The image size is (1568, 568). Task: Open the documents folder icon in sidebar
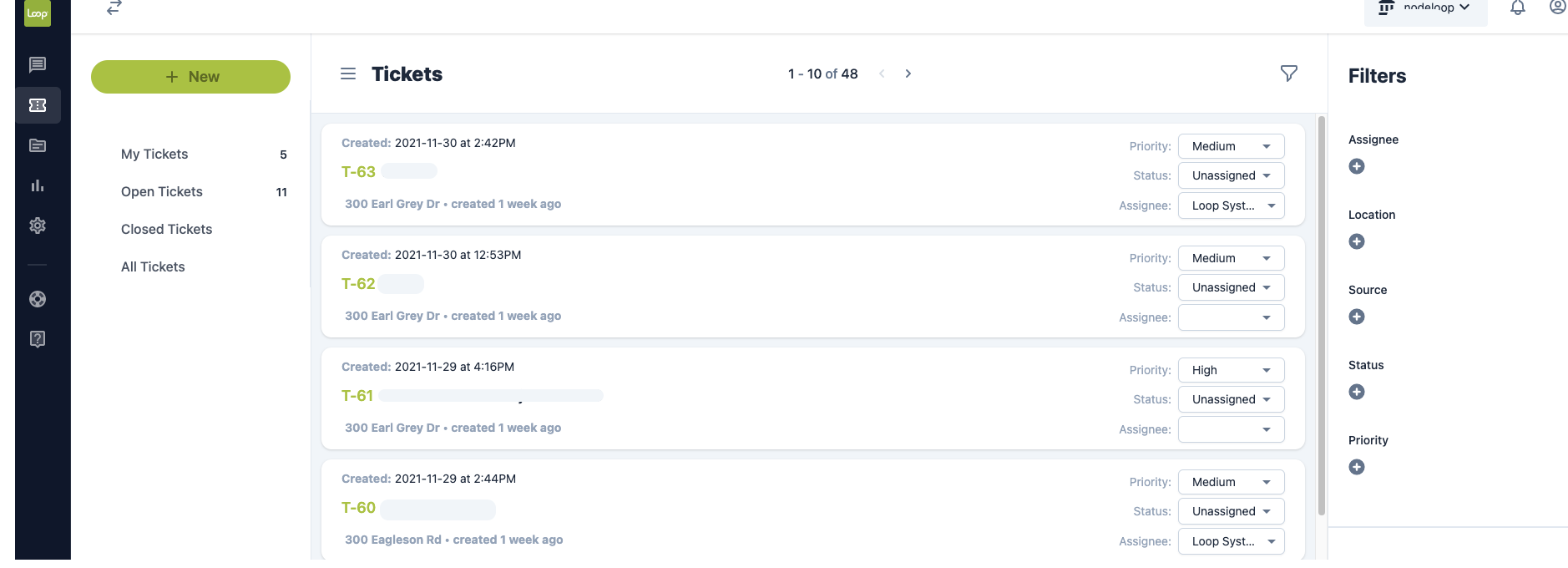[38, 145]
